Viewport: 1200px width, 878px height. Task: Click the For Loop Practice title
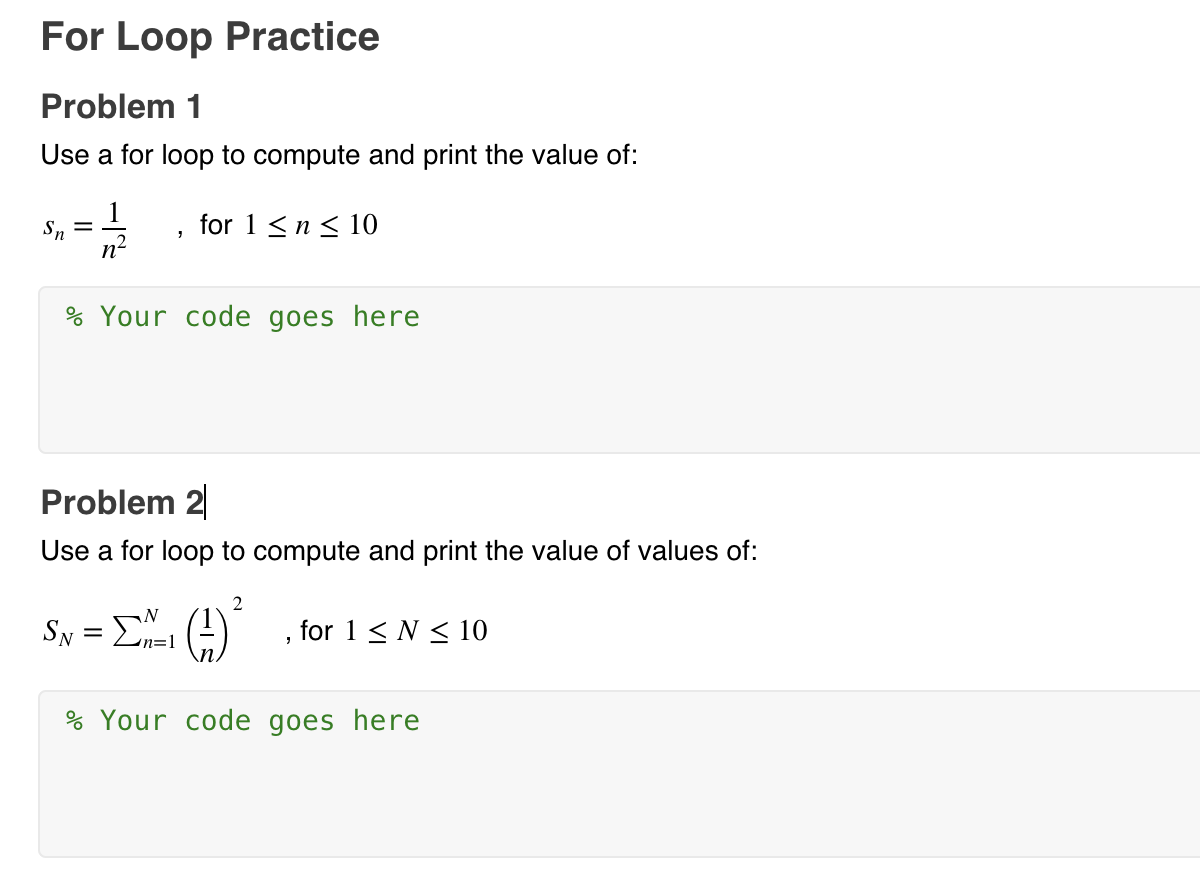tap(210, 37)
